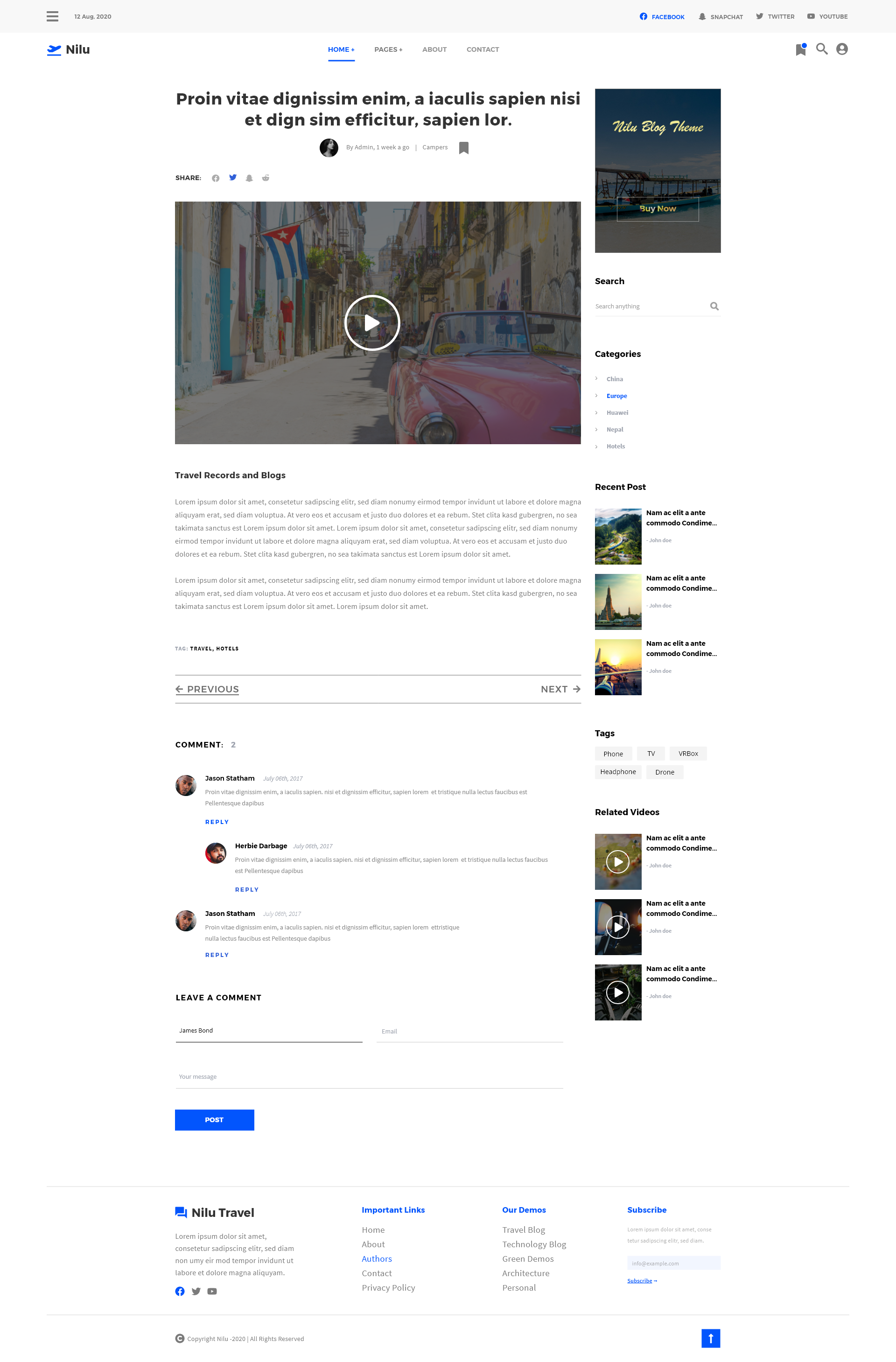Click the header bookmarks icon
Viewport: 896px width, 1362px height.
click(800, 50)
